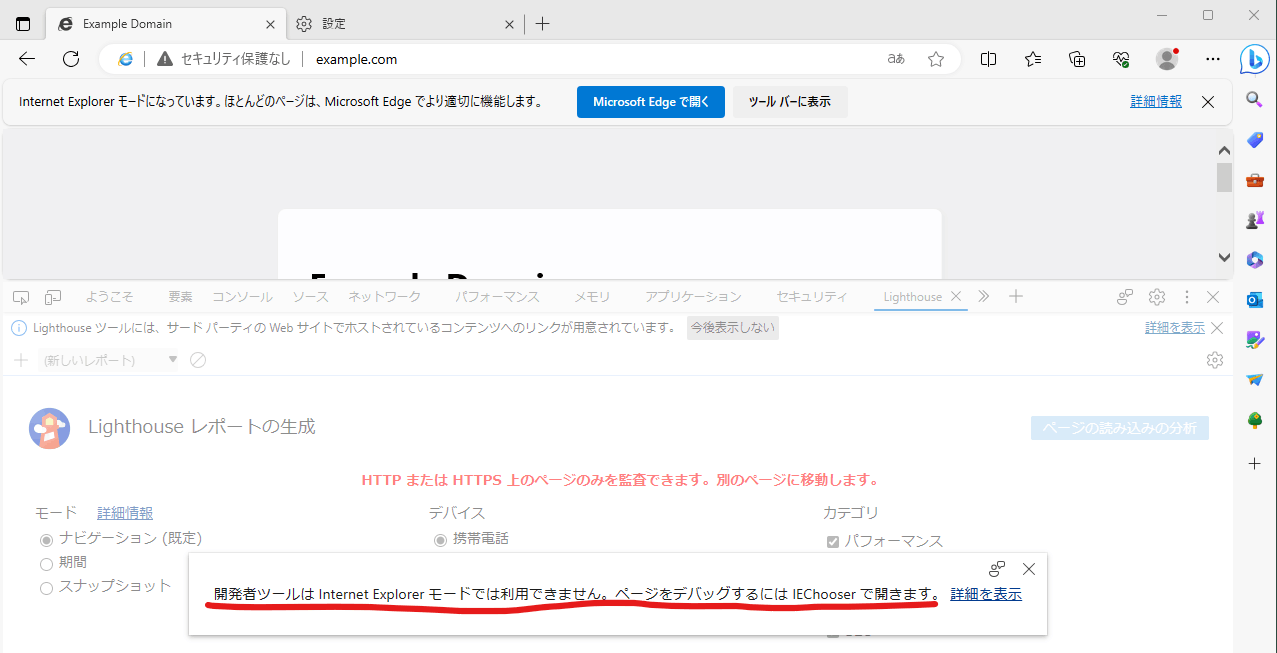The width and height of the screenshot is (1277, 653).
Task: Open the (新しいレポート) report dropdown
Action: coord(108,360)
